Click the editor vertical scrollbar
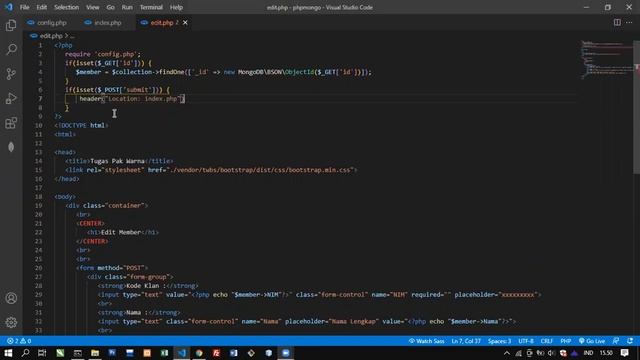Screen dimensions: 640x360 pos(636,107)
